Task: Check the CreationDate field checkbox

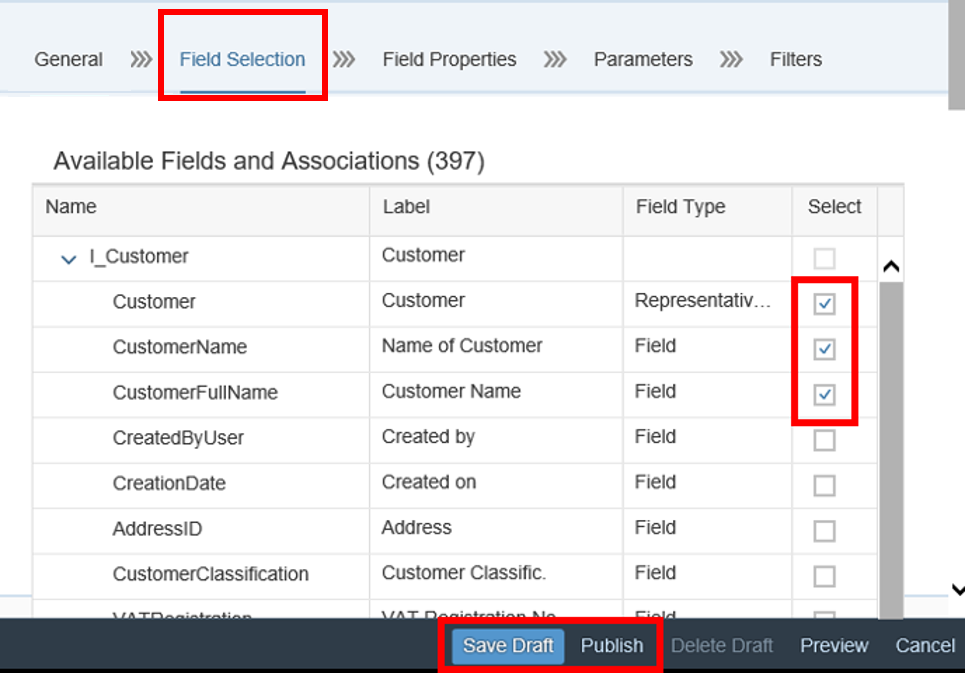Action: 824,485
